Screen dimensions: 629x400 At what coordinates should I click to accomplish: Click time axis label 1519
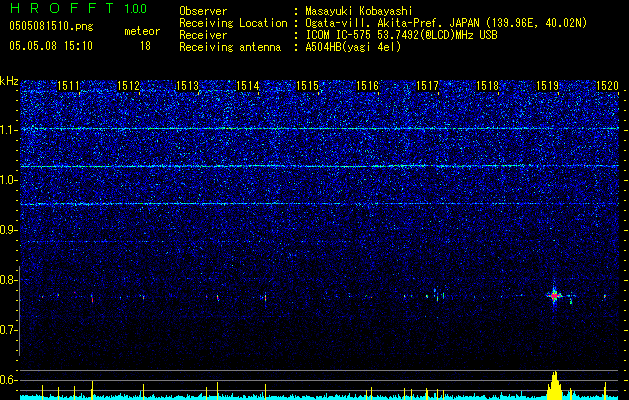tap(548, 86)
